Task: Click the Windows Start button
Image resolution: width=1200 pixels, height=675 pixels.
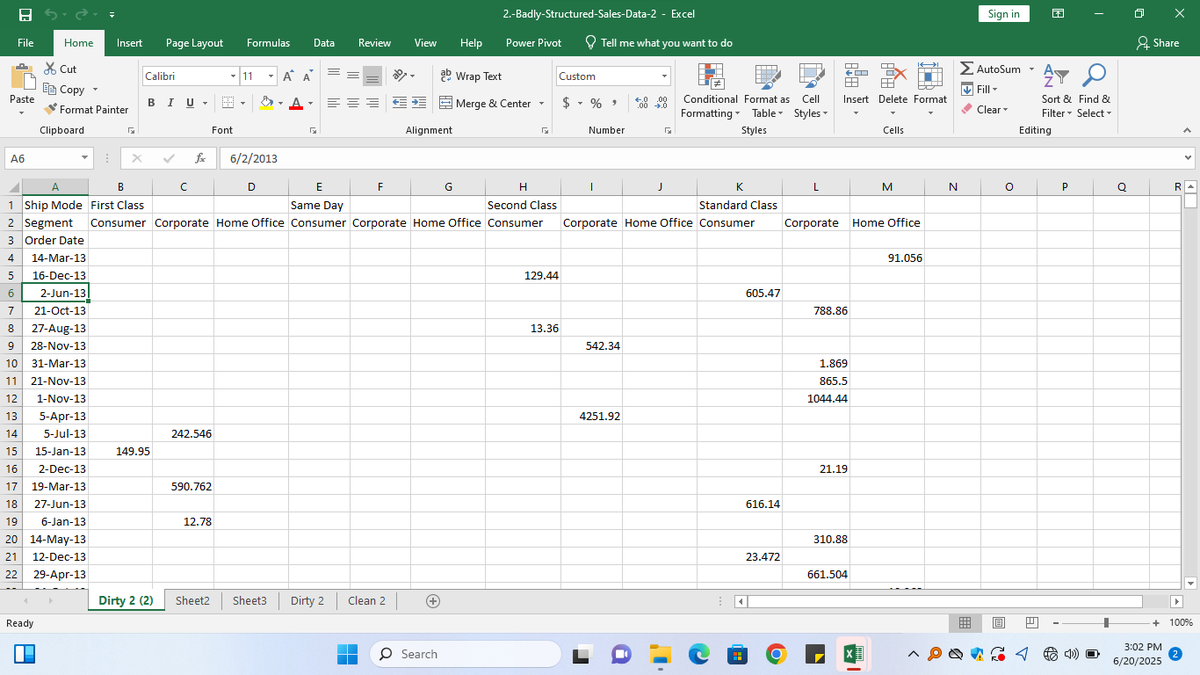Action: click(x=346, y=654)
